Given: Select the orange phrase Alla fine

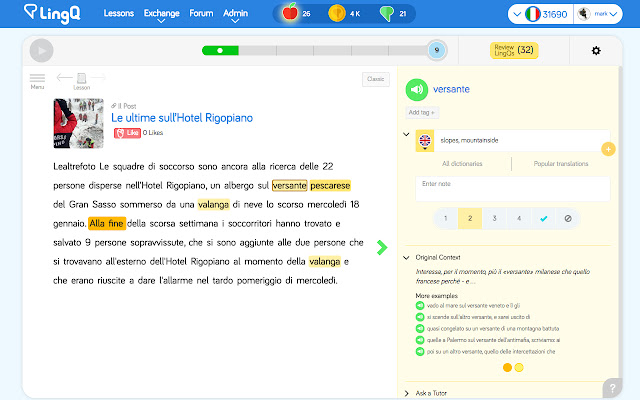Looking at the screenshot, I should [107, 223].
